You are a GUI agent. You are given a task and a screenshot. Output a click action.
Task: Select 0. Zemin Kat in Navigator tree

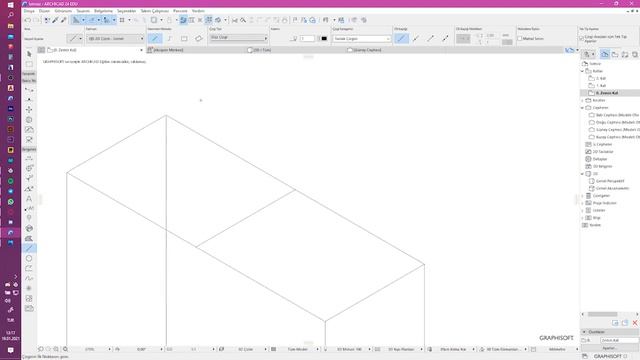click(x=607, y=93)
